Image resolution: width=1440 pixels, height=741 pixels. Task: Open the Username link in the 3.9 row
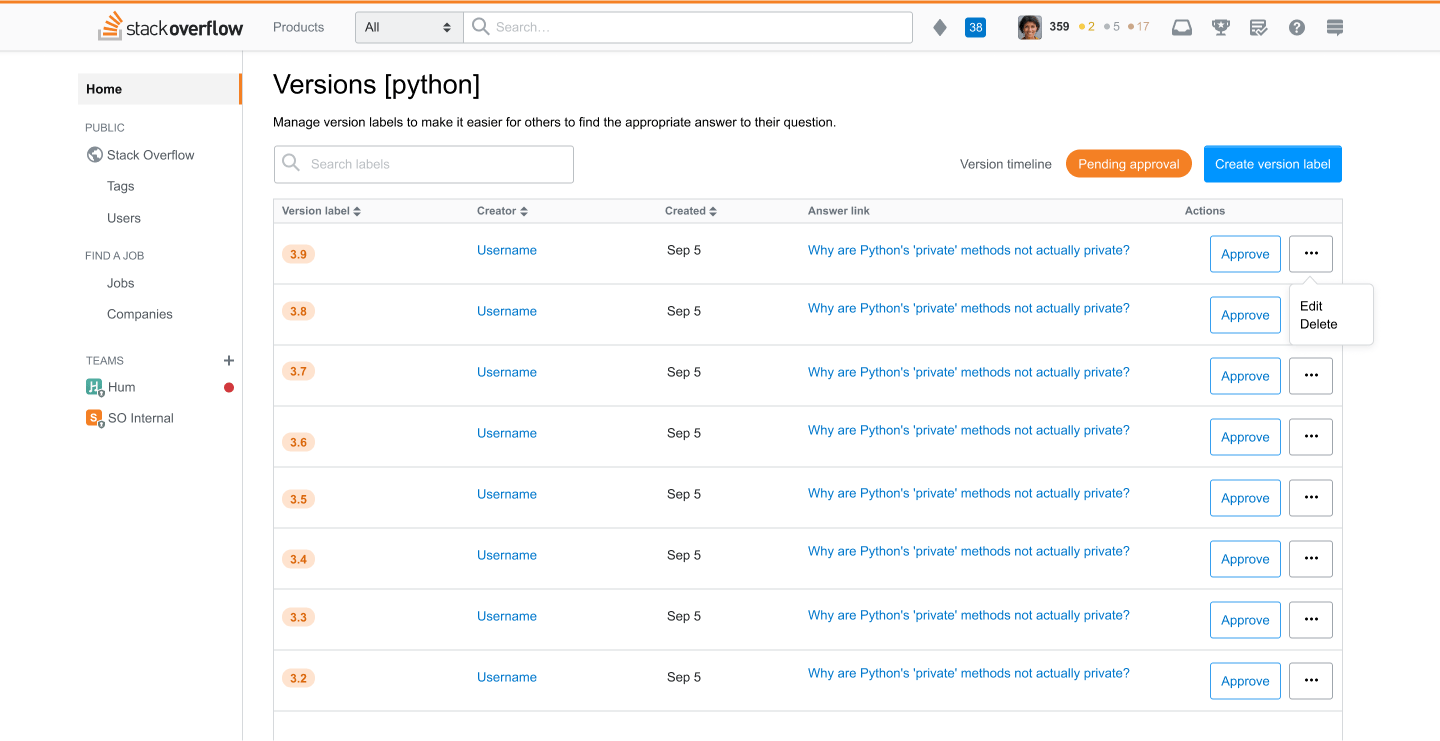[507, 250]
